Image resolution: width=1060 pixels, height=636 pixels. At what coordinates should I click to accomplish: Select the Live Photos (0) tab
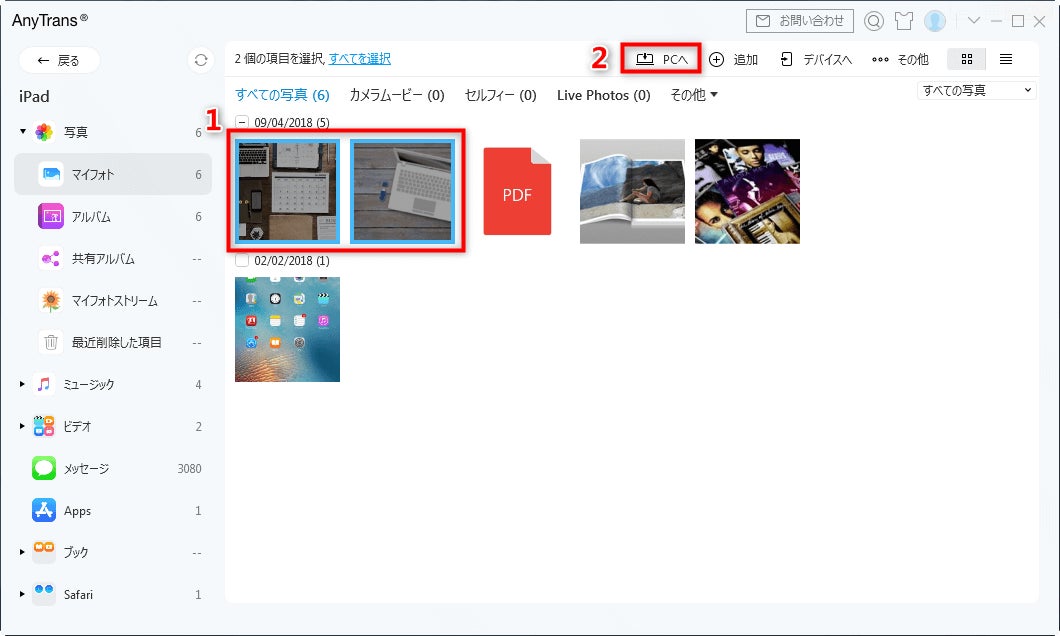click(604, 95)
